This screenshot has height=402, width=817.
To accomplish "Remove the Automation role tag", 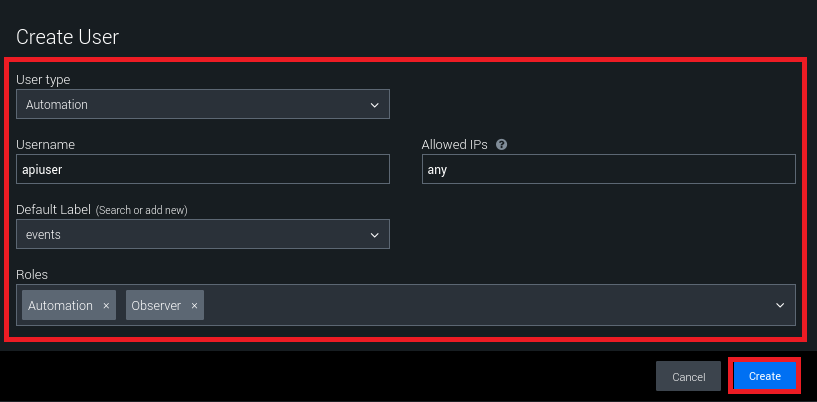I will (106, 306).
